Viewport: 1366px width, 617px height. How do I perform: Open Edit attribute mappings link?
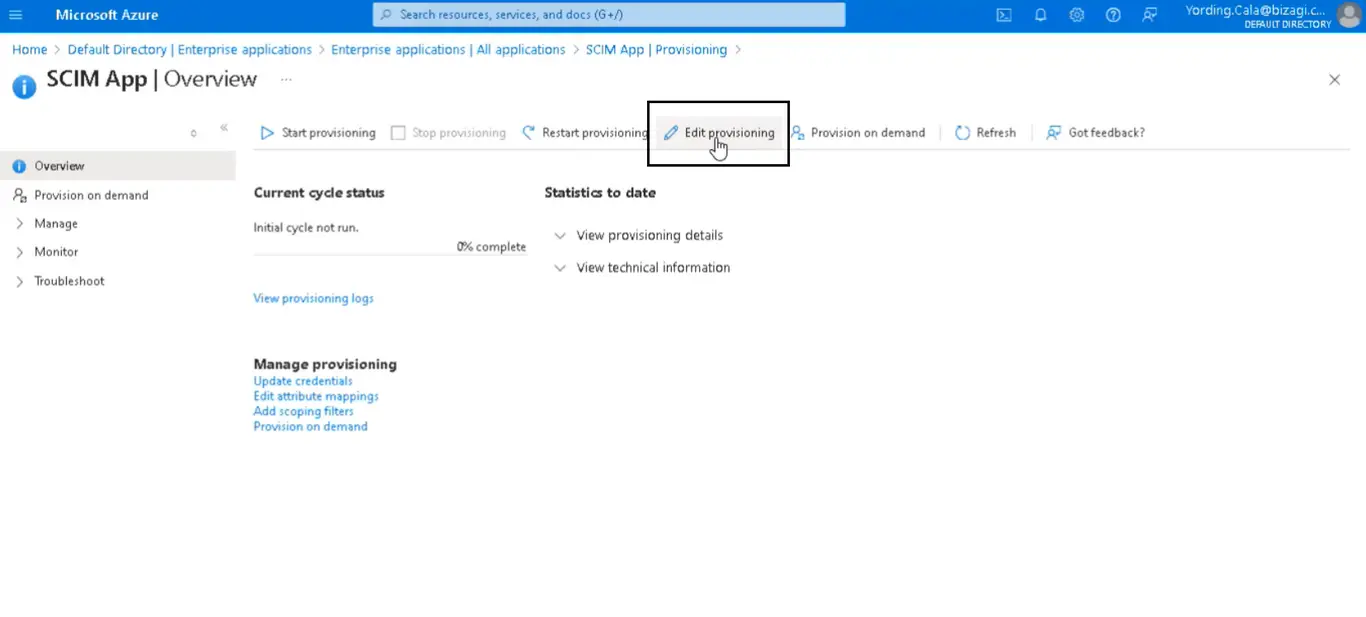[x=316, y=396]
